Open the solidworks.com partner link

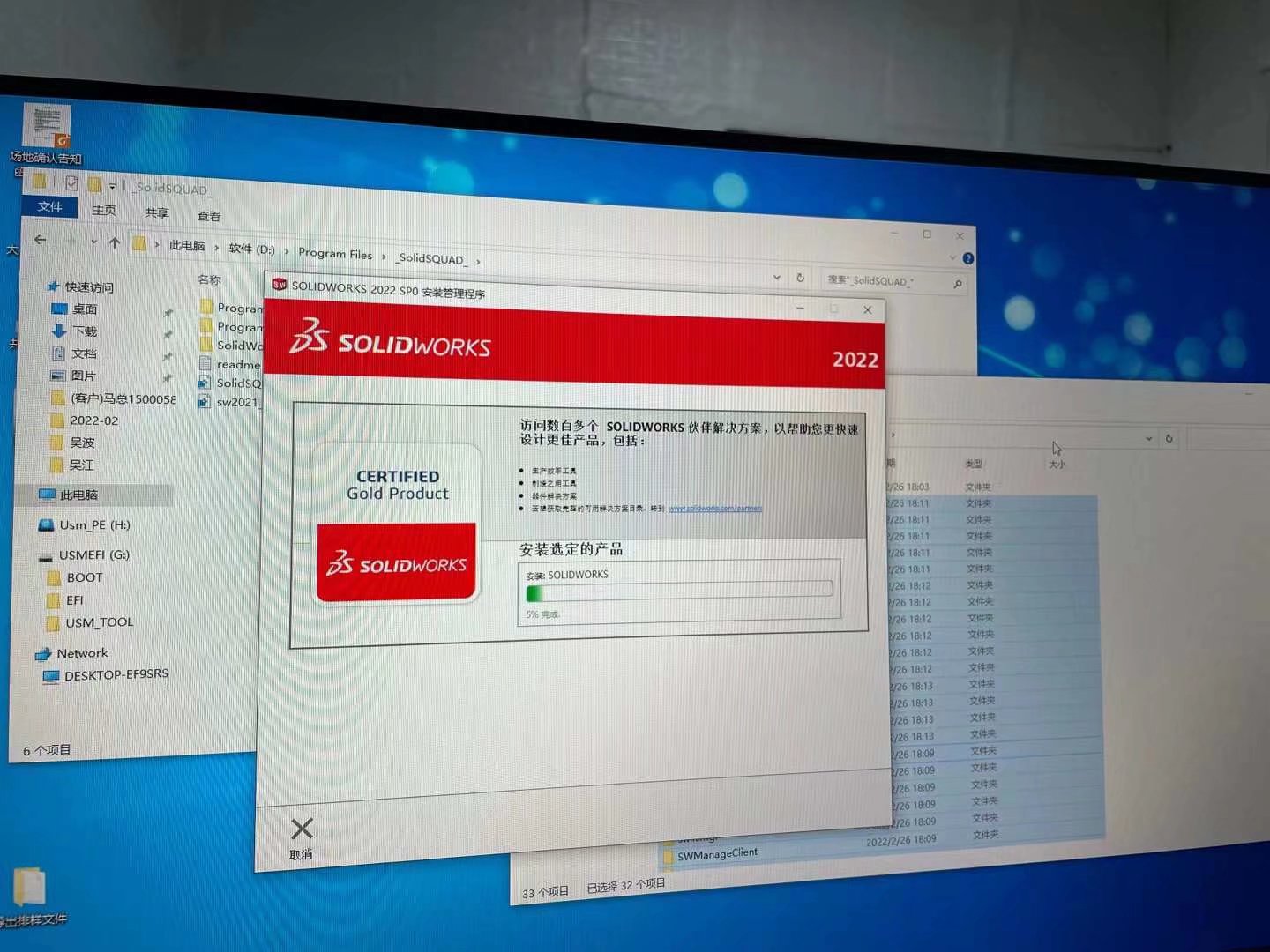[x=714, y=509]
